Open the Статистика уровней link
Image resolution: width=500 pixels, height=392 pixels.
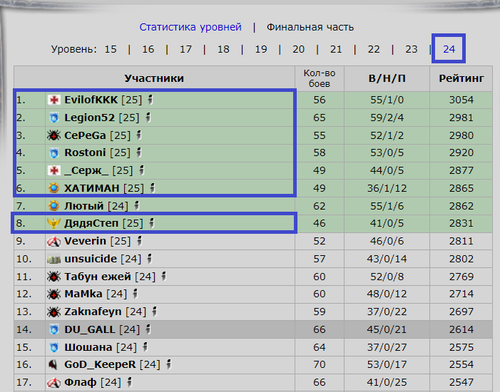pyautogui.click(x=190, y=27)
